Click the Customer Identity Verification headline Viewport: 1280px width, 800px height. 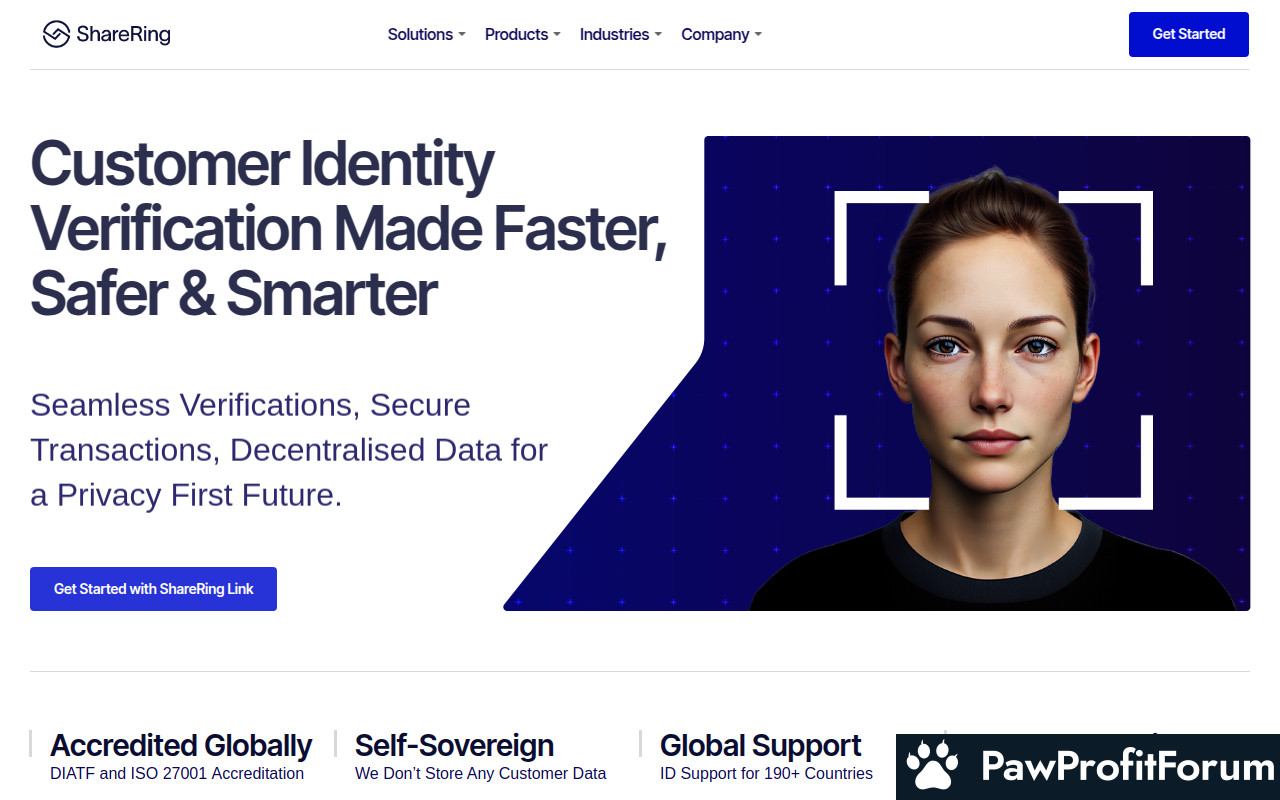348,228
